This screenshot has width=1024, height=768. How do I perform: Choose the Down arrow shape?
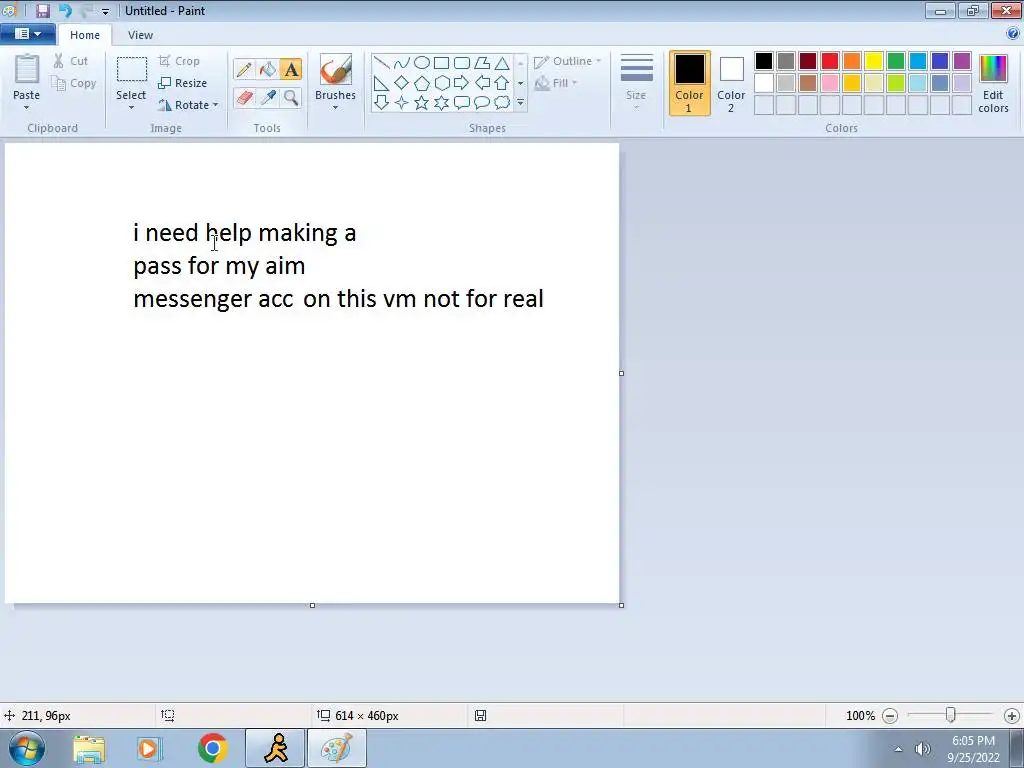click(x=381, y=103)
